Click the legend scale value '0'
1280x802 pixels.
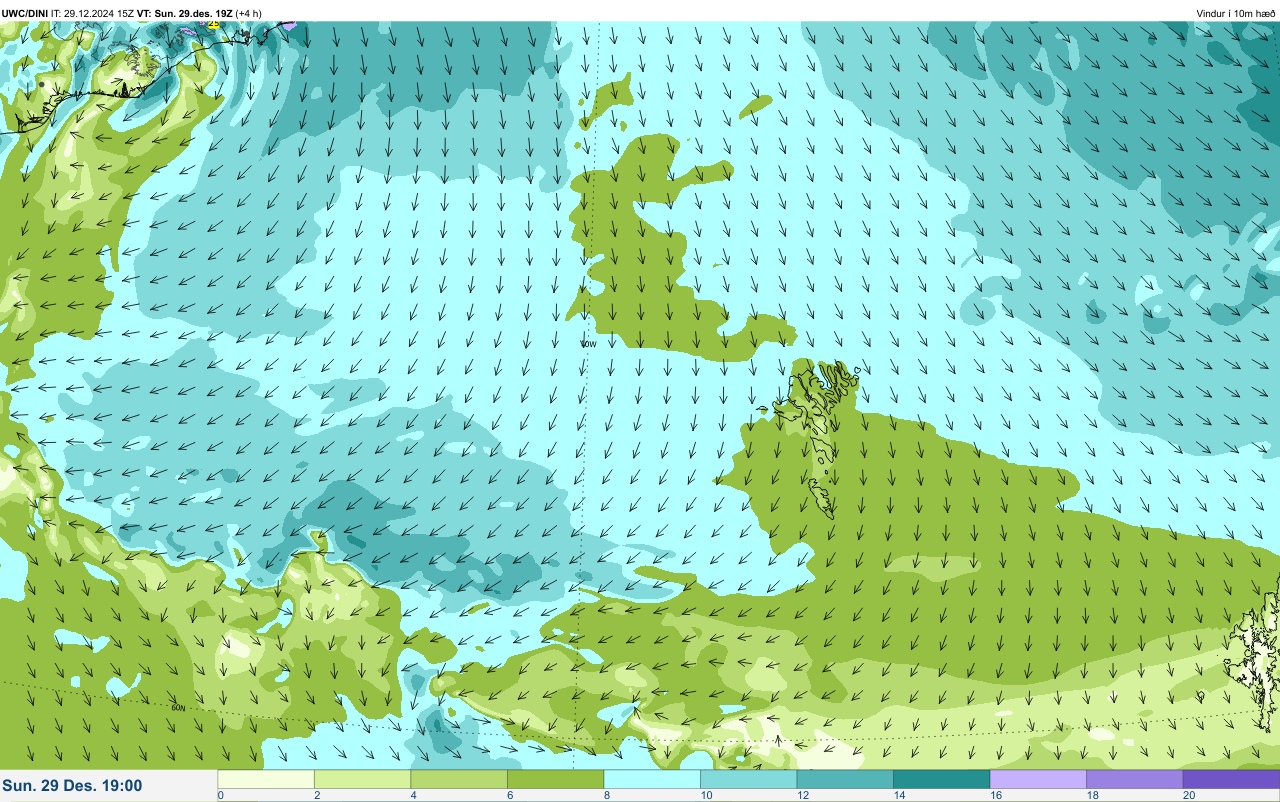click(x=220, y=795)
